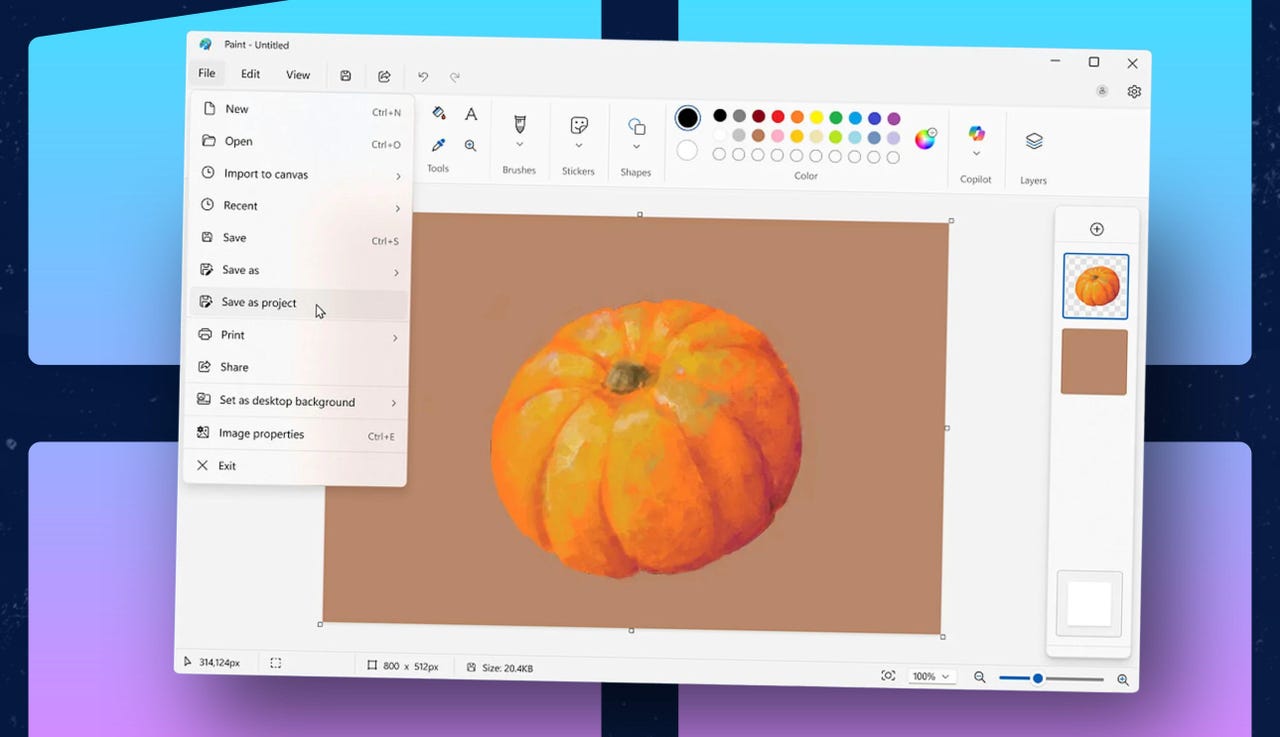Open the zoom percentage 100% dropdown

930,677
